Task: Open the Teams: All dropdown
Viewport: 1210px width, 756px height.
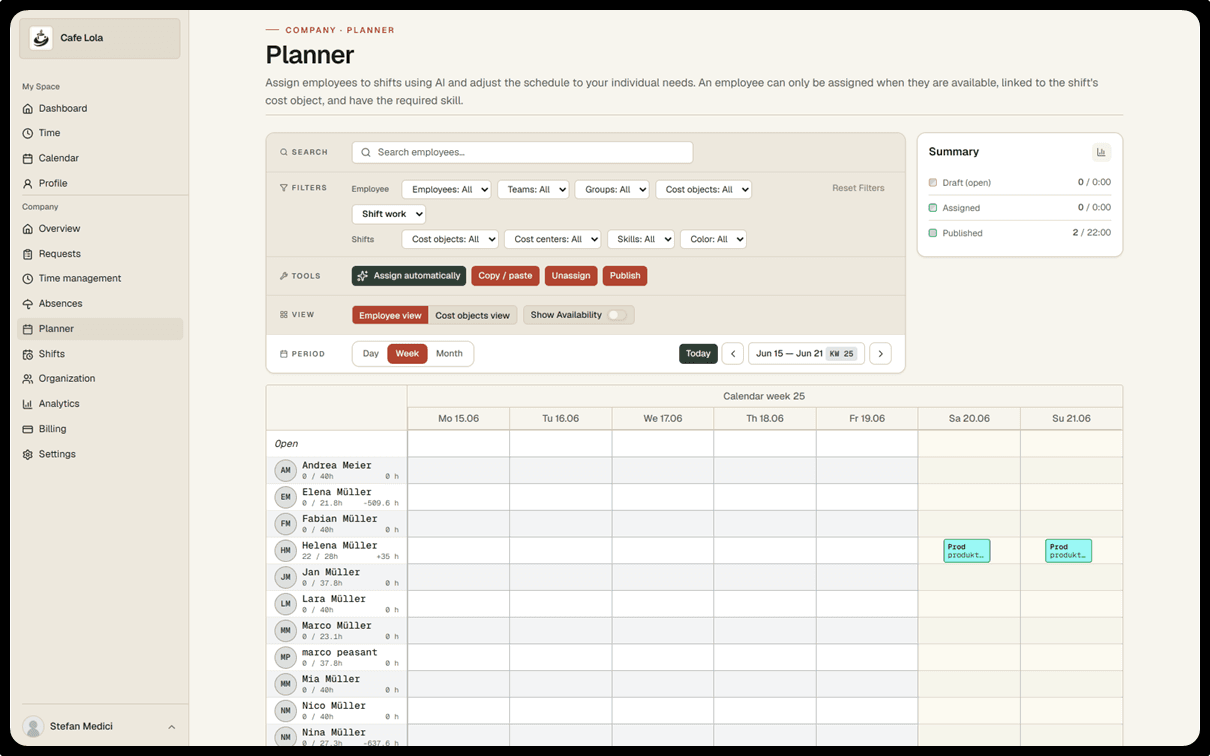Action: (x=533, y=189)
